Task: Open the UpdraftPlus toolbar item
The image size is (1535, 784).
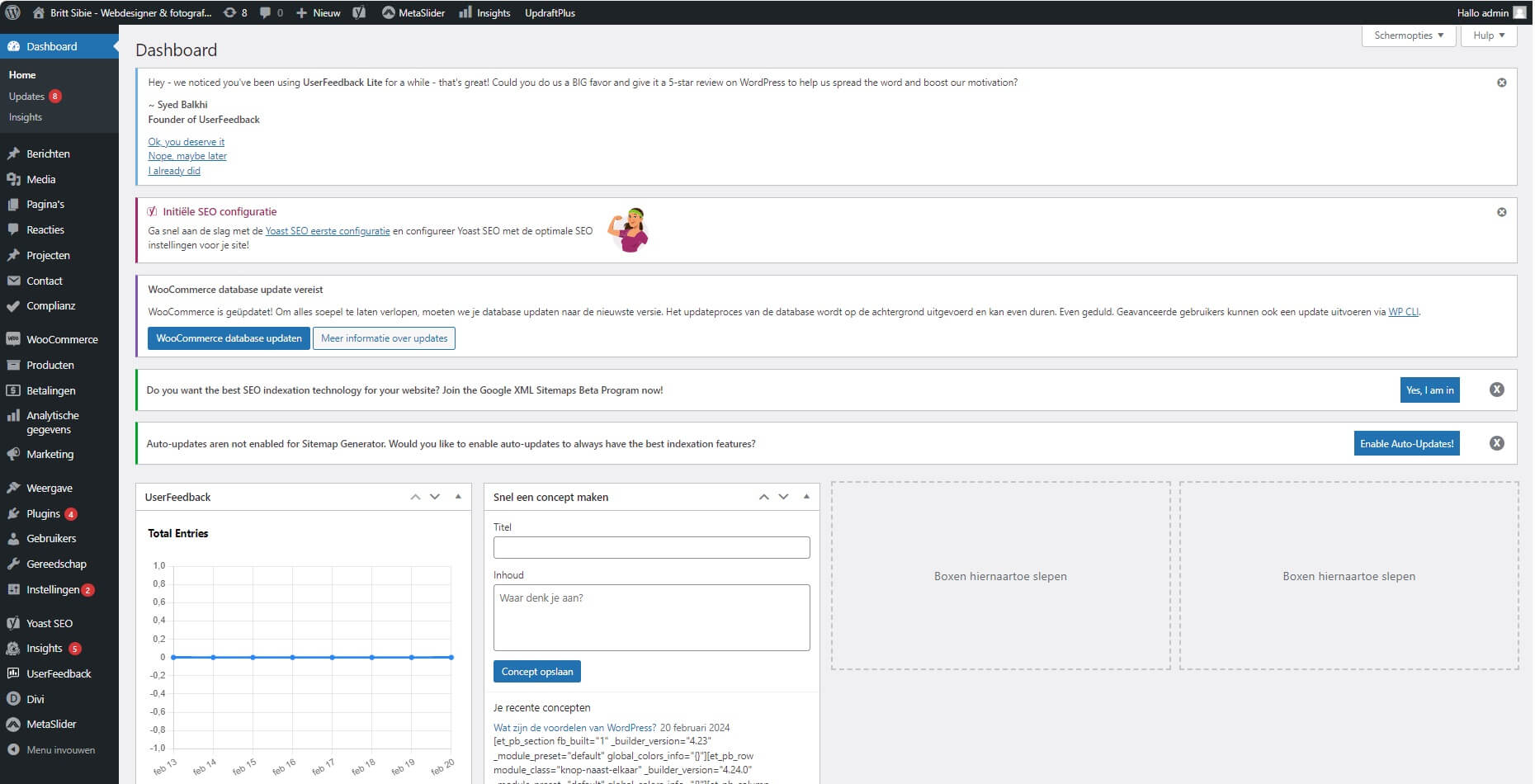Action: pyautogui.click(x=549, y=12)
